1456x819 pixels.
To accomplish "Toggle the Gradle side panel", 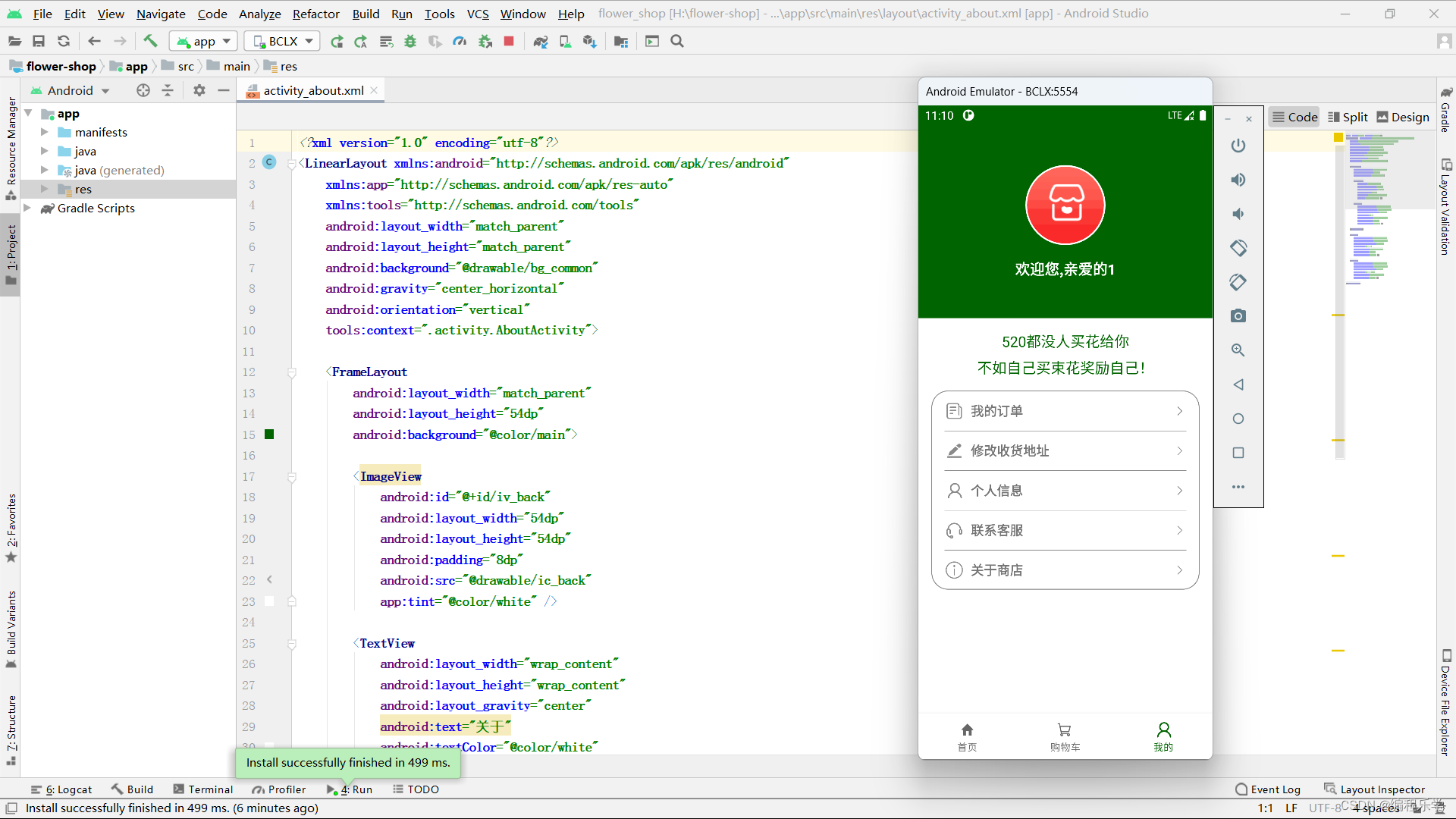I will (x=1446, y=110).
